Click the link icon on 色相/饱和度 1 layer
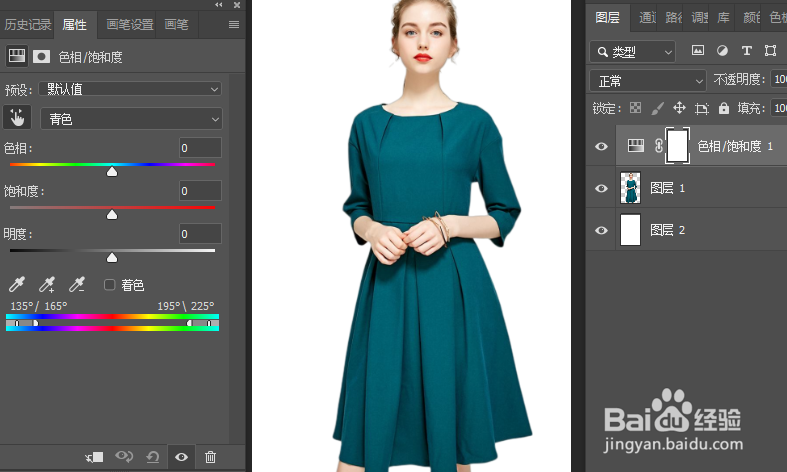787x472 pixels. (x=659, y=146)
